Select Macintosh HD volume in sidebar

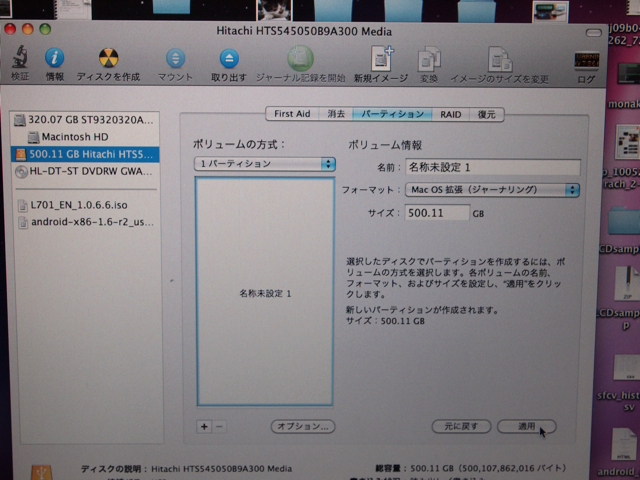tap(75, 137)
